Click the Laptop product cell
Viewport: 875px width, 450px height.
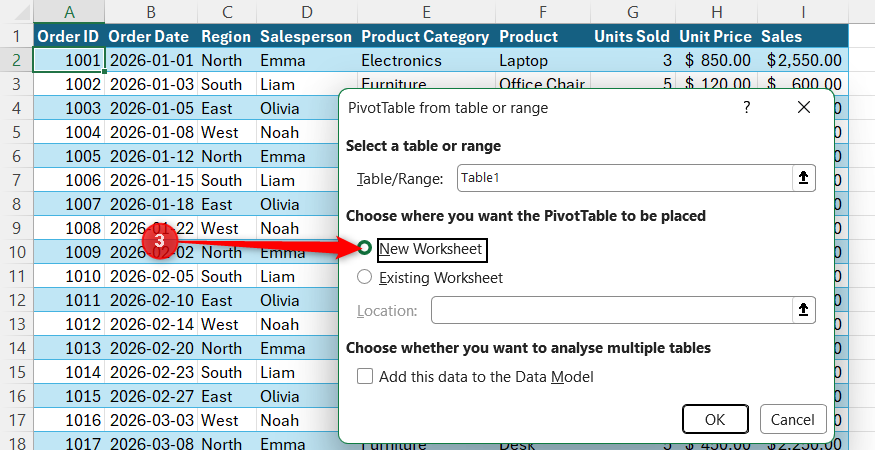point(543,60)
